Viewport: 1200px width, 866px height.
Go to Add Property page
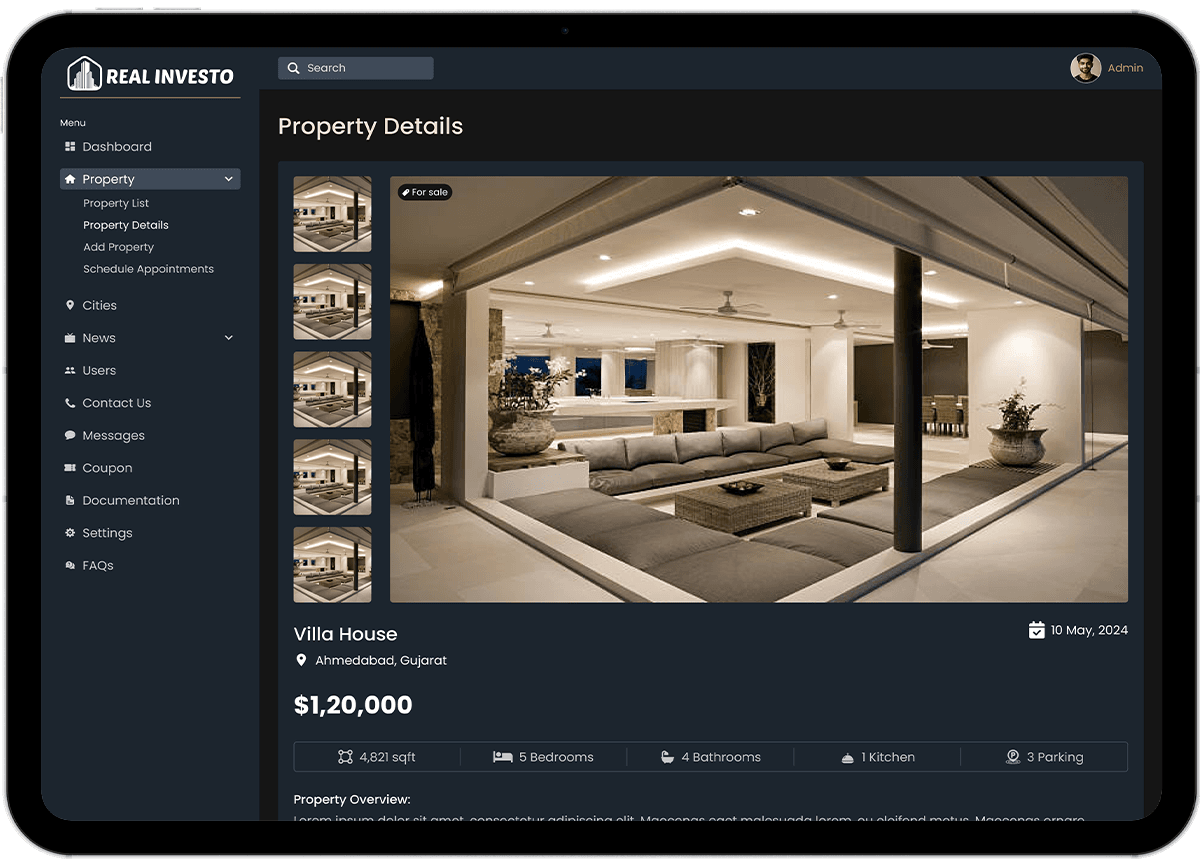pyautogui.click(x=119, y=247)
